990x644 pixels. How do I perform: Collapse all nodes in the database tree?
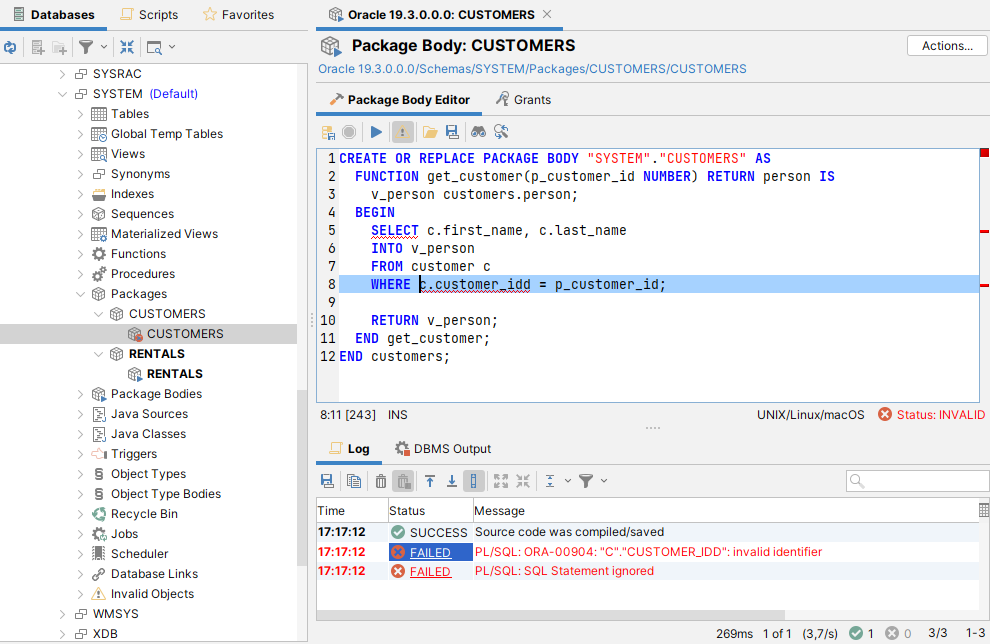coord(126,46)
